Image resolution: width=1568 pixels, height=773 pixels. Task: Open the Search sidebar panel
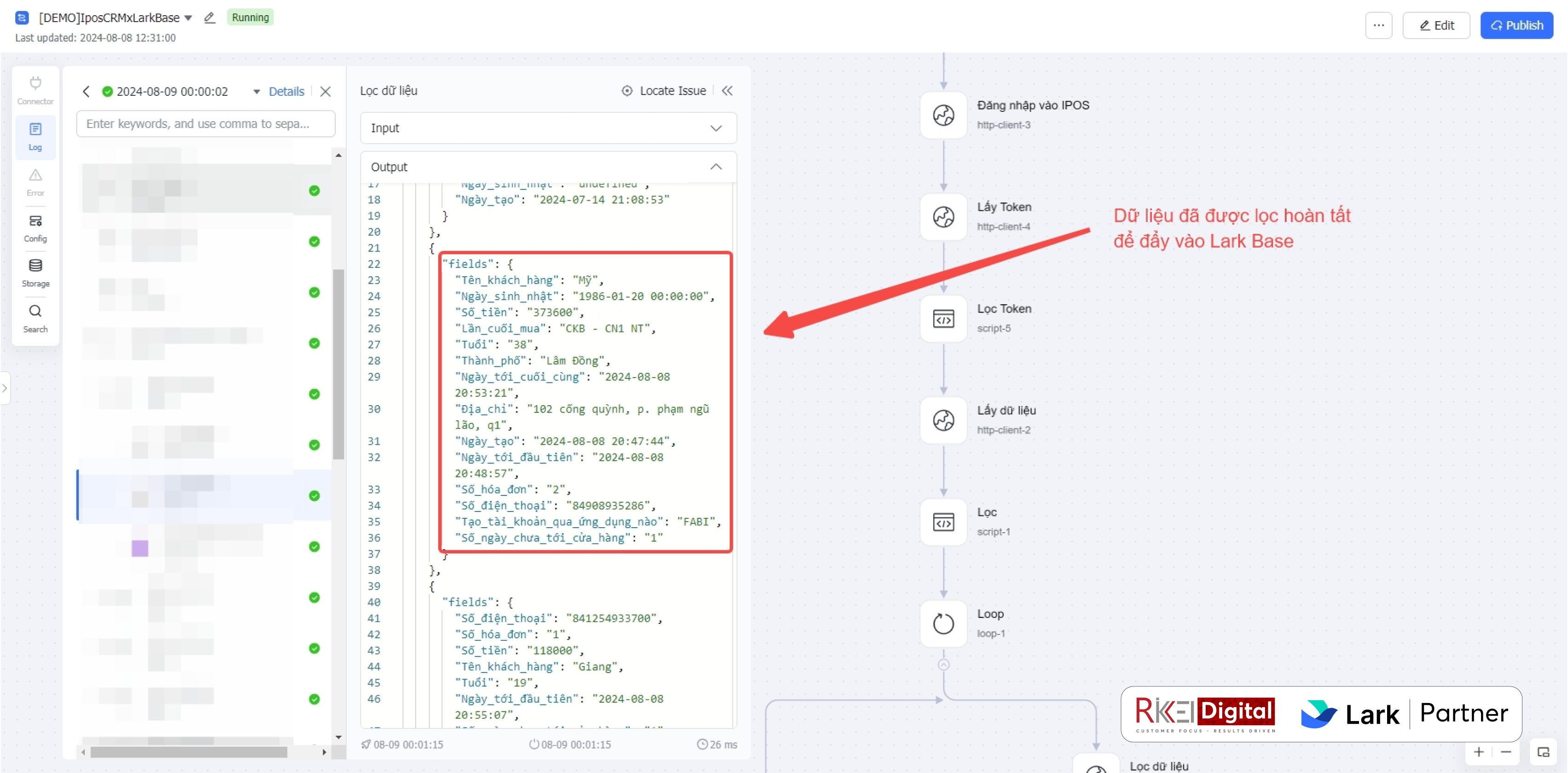click(x=35, y=318)
